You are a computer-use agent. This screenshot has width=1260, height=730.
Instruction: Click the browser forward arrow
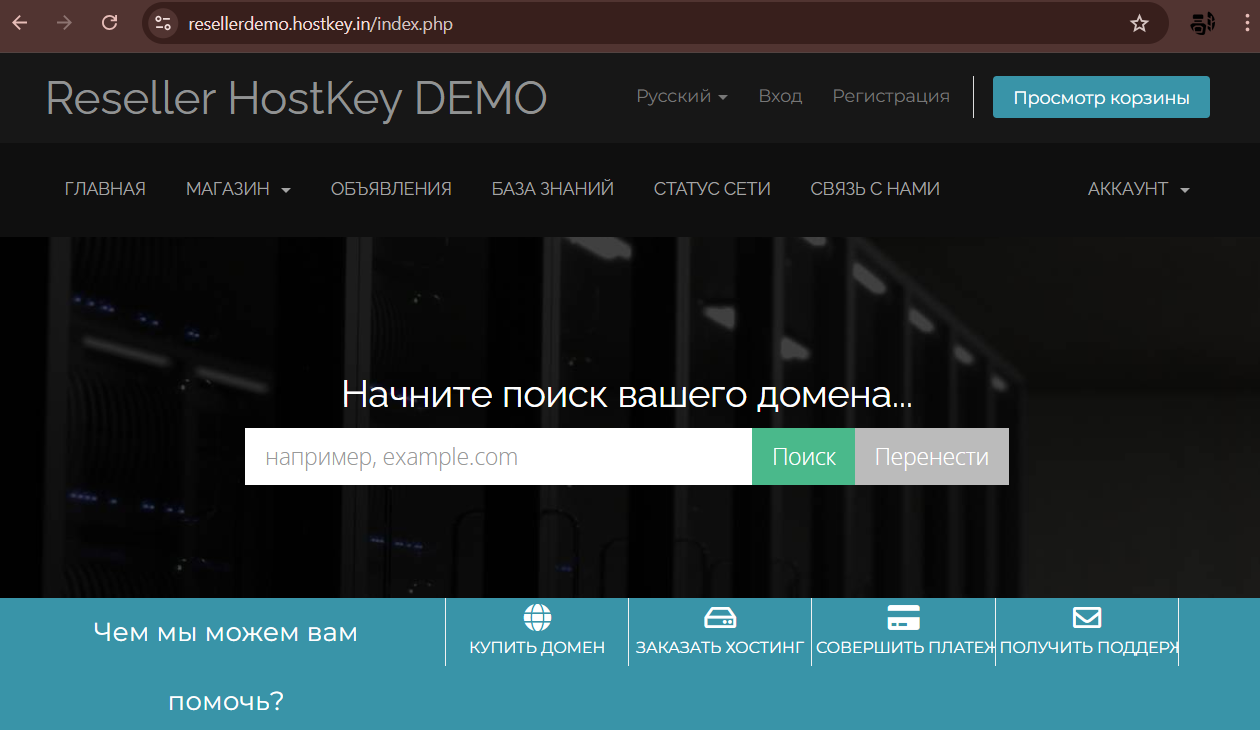65,23
